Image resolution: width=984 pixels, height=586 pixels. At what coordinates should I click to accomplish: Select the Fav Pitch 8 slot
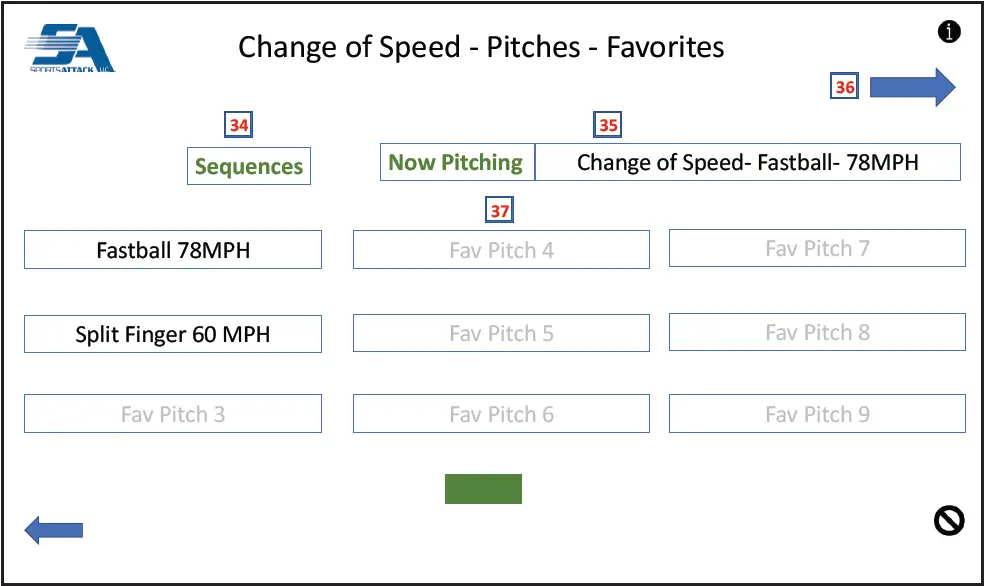coord(817,332)
